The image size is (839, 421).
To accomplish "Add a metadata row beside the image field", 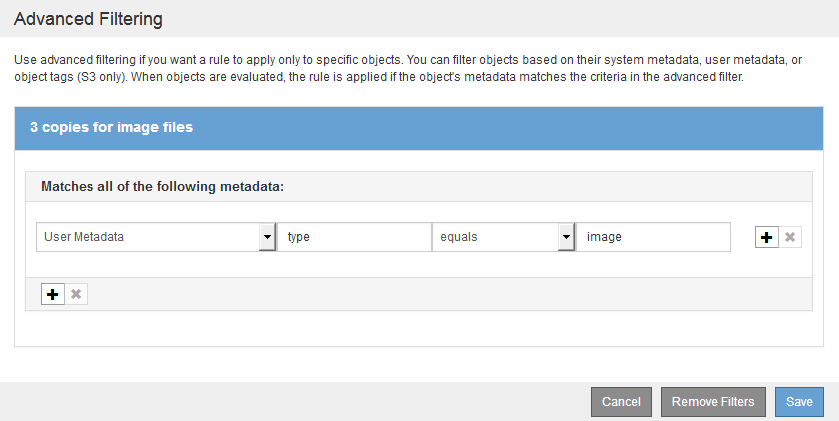I will 767,237.
